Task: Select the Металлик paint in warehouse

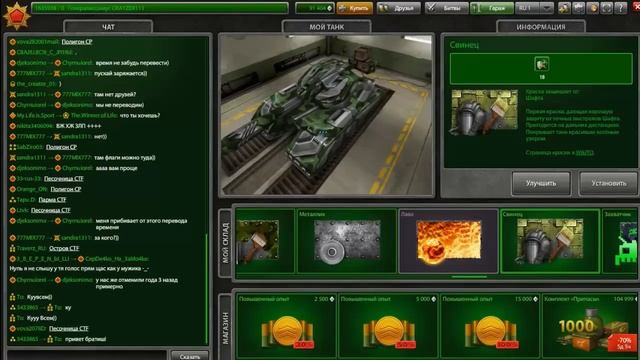Action: click(347, 241)
